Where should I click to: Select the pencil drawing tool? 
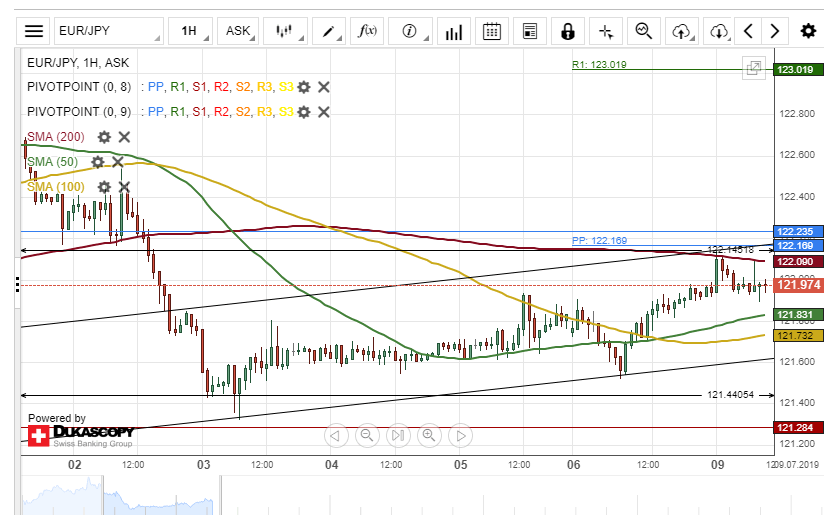tap(329, 31)
